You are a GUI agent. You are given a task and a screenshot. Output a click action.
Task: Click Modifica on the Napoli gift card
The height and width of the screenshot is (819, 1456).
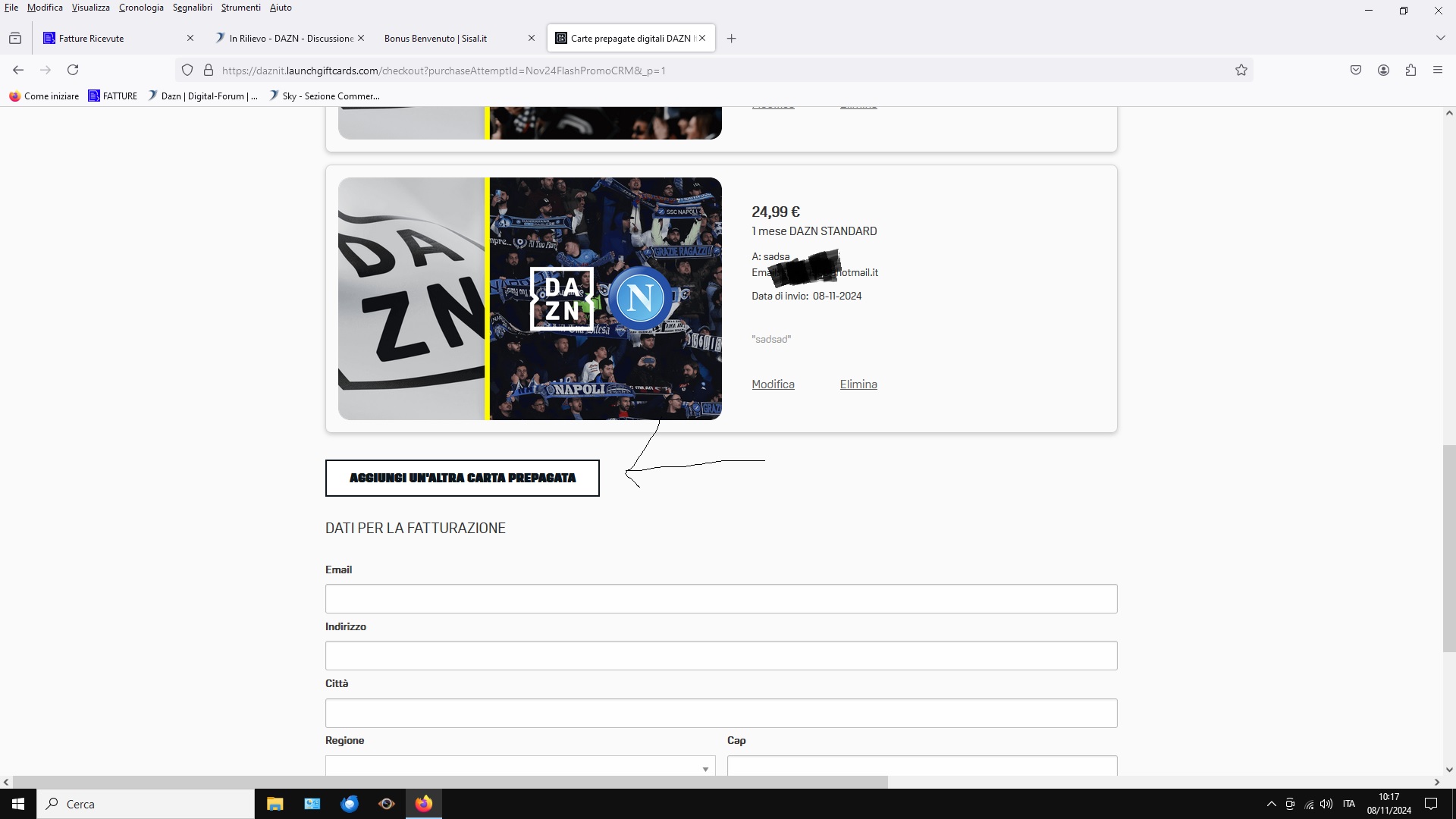(773, 384)
